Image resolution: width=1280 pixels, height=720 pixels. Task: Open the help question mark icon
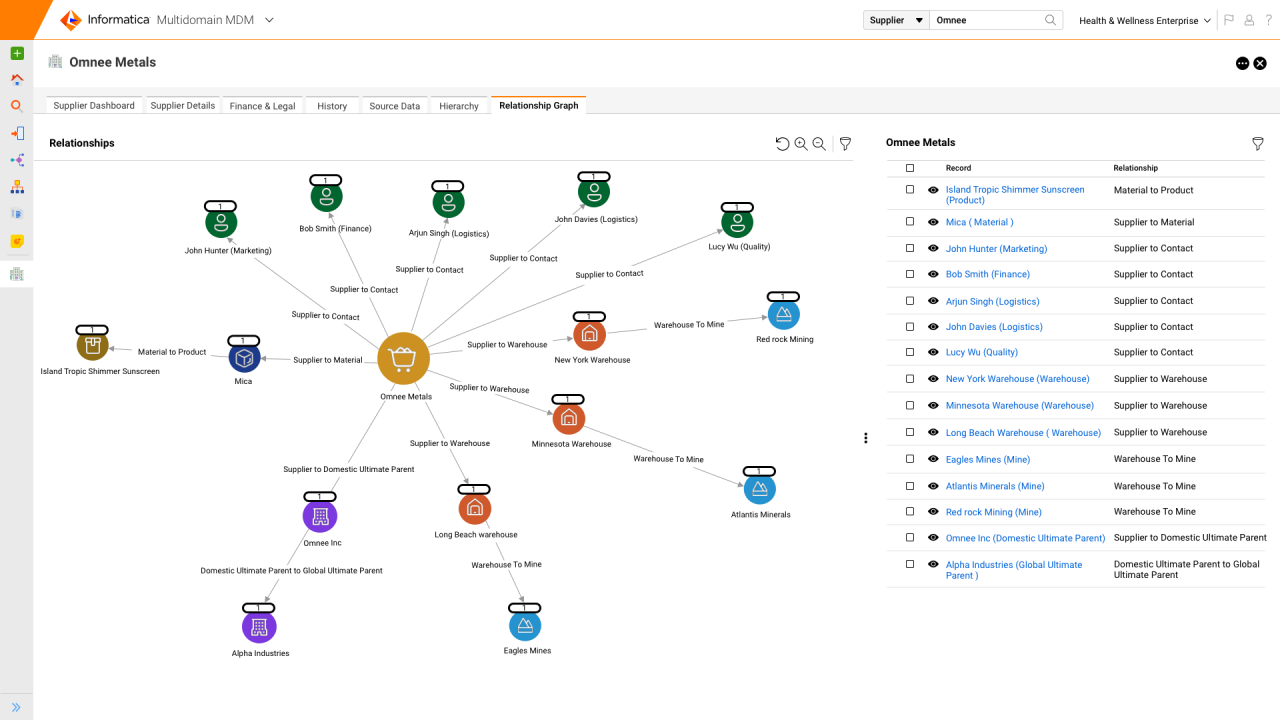(x=1268, y=20)
